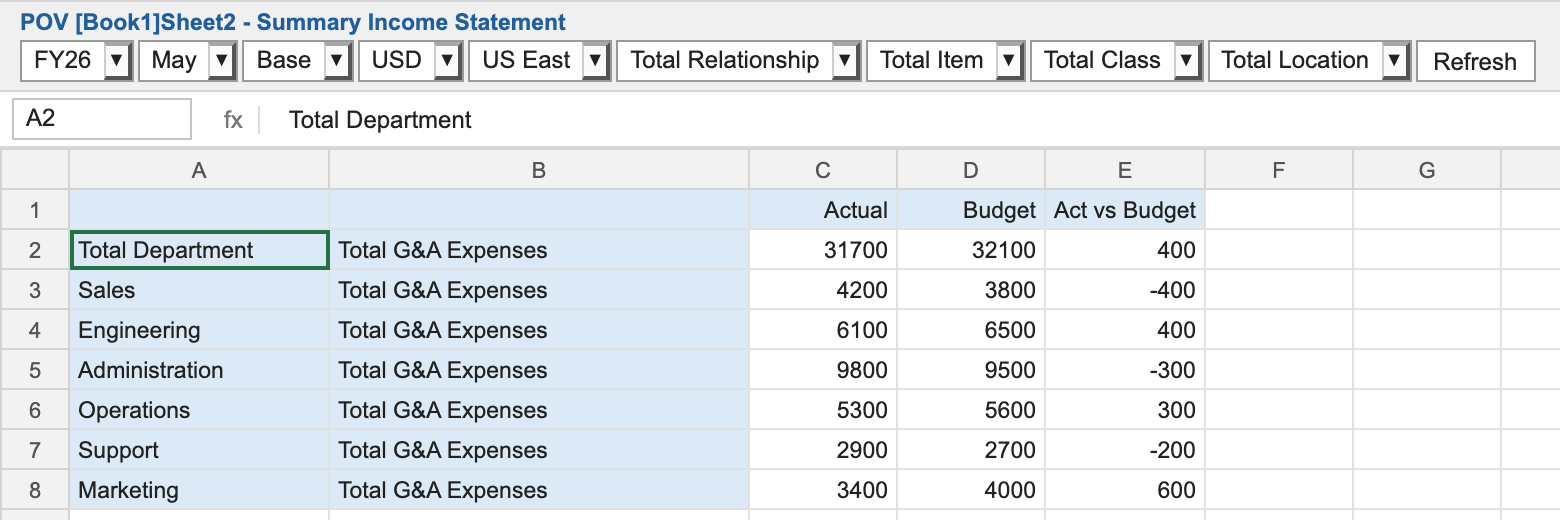Click the Budget value 32100

971,250
